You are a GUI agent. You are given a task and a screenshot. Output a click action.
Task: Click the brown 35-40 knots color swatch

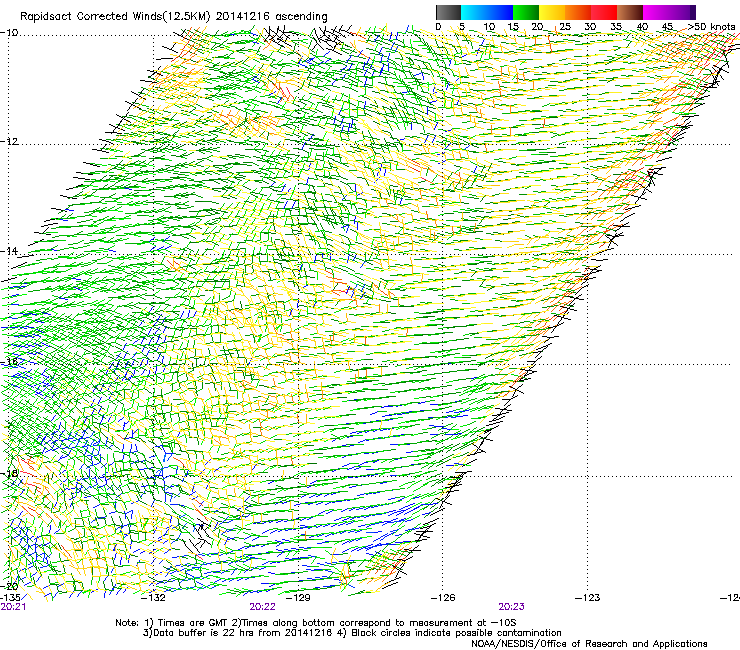pyautogui.click(x=630, y=12)
